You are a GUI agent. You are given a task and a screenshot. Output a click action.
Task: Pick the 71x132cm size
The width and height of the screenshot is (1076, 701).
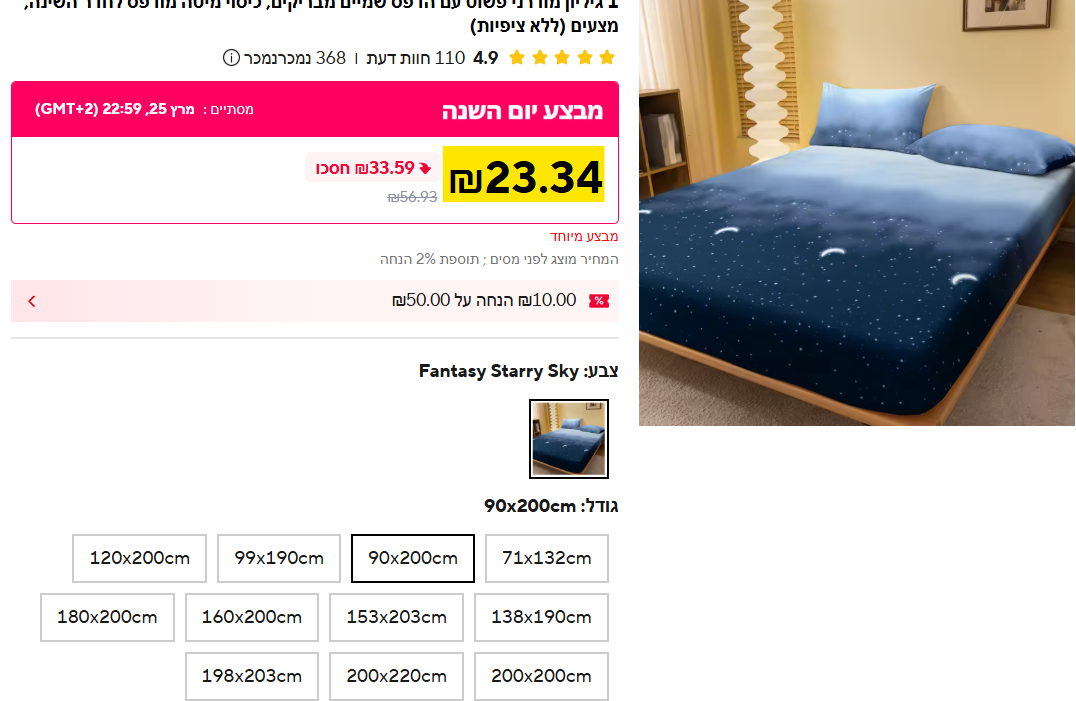[547, 558]
